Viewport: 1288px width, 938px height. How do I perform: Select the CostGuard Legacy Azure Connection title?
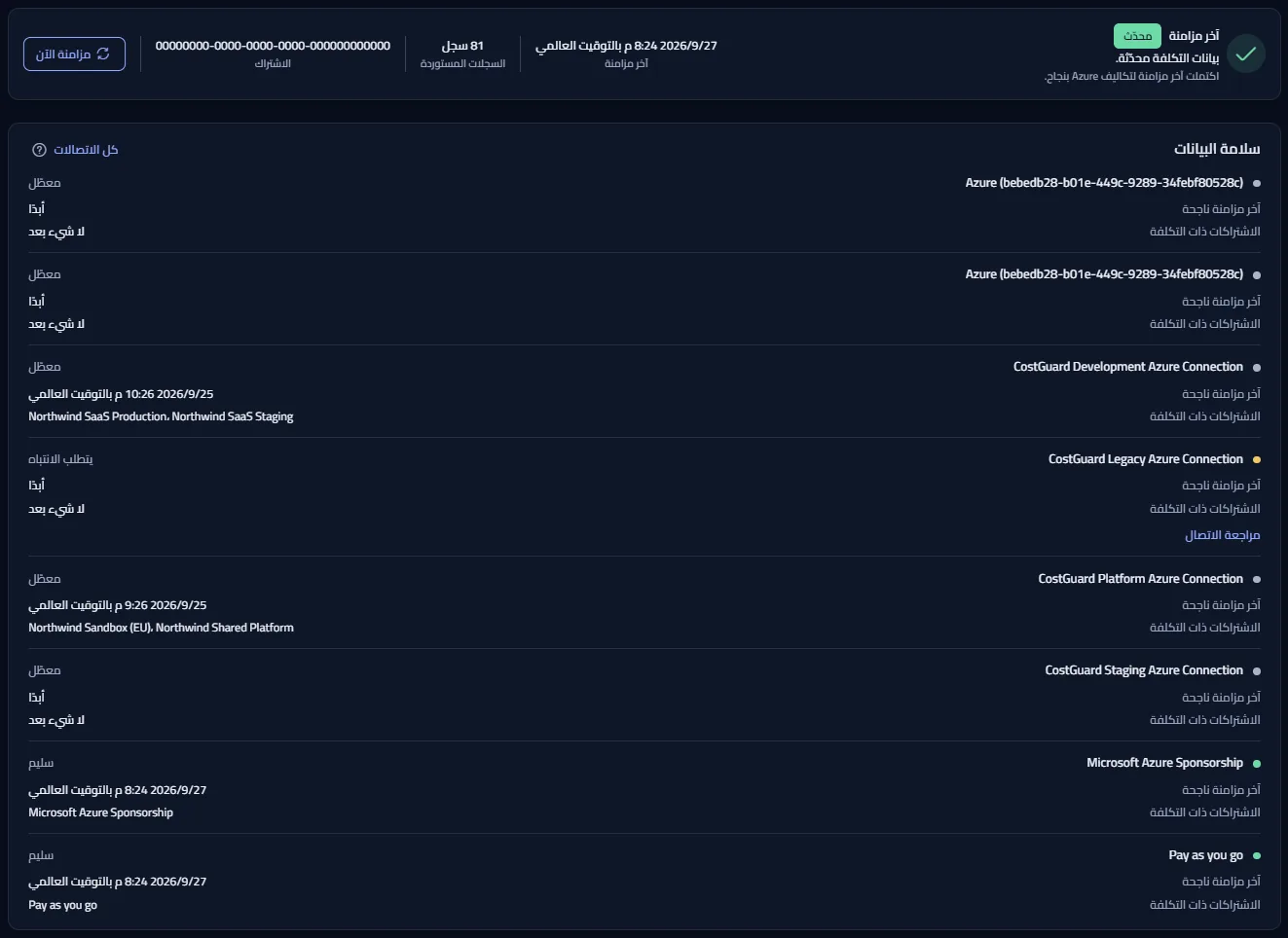click(1145, 459)
